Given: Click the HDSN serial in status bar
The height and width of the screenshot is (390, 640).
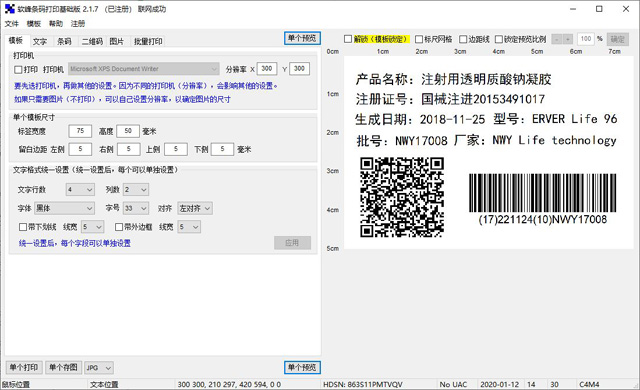Looking at the screenshot, I should (x=363, y=384).
